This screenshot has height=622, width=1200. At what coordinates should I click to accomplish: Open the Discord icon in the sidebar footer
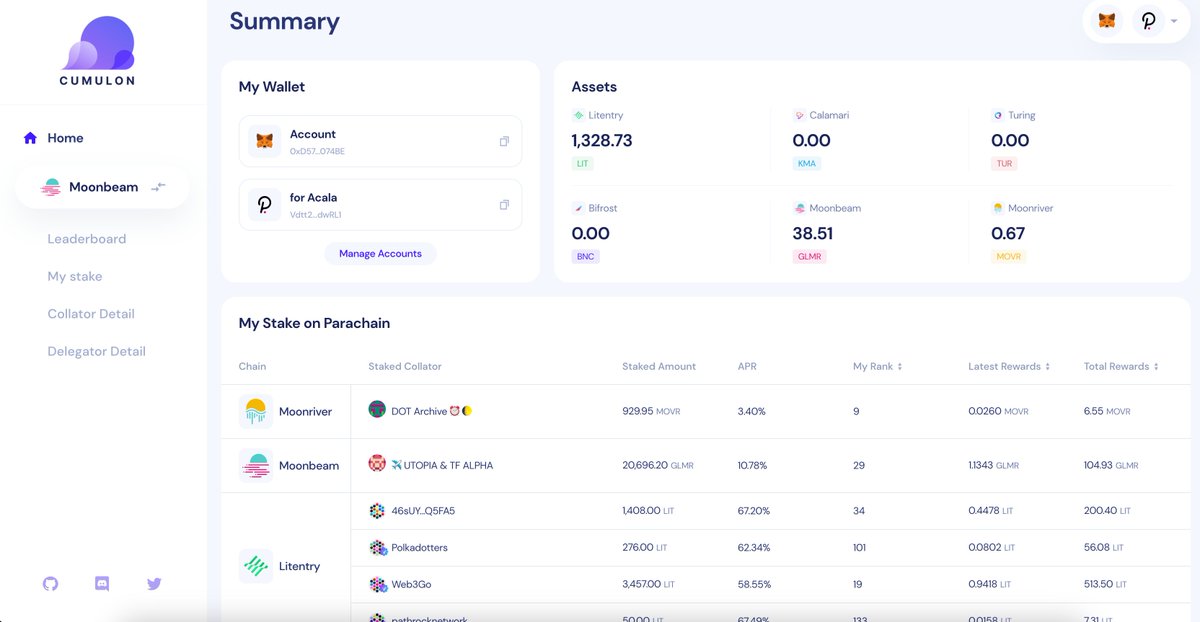pos(101,583)
